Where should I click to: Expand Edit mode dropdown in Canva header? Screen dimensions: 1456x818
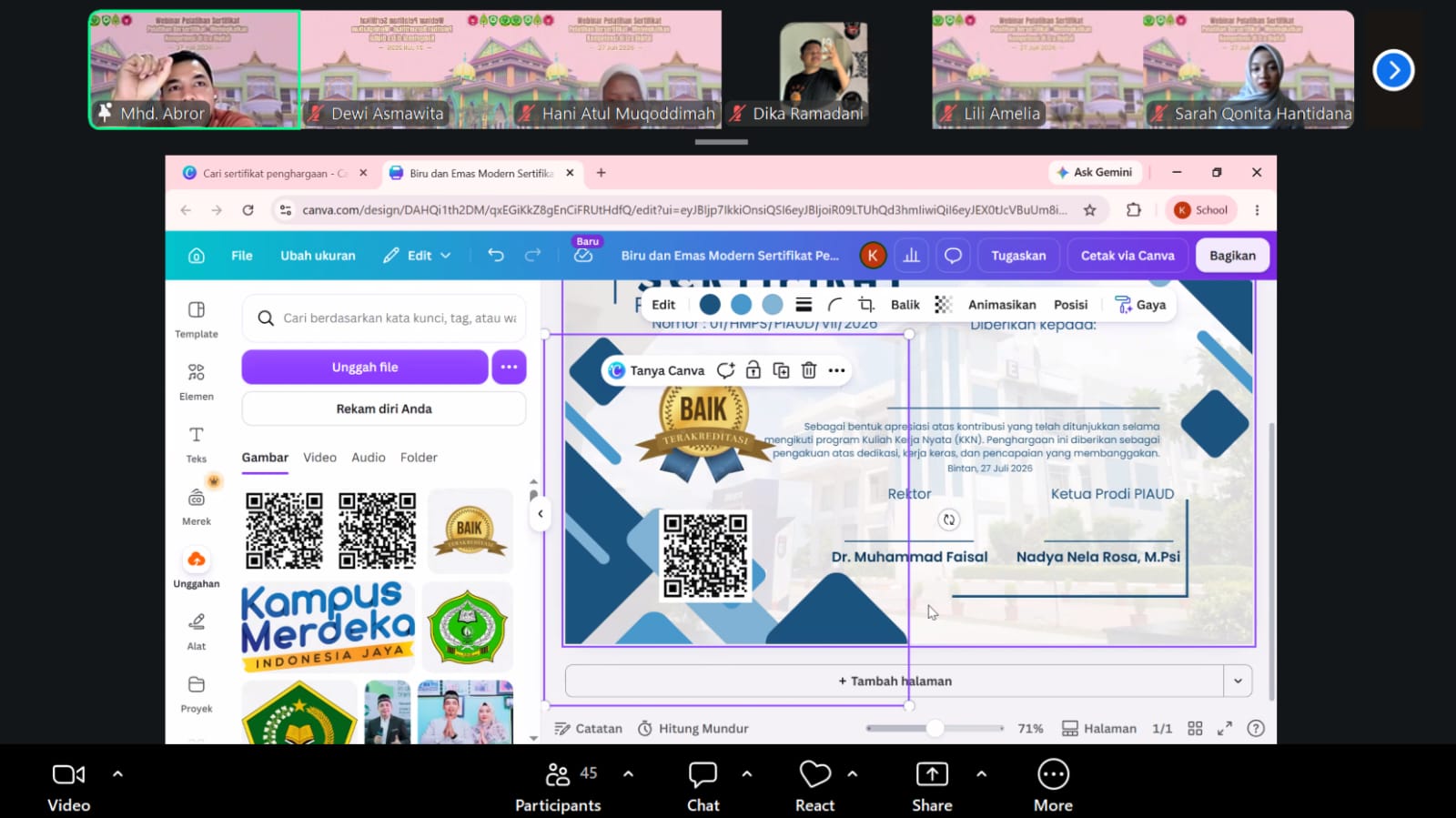point(417,256)
